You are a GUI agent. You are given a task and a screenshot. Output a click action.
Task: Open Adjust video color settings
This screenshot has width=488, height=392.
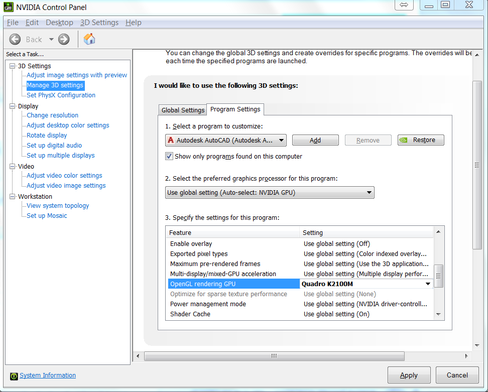(64, 175)
